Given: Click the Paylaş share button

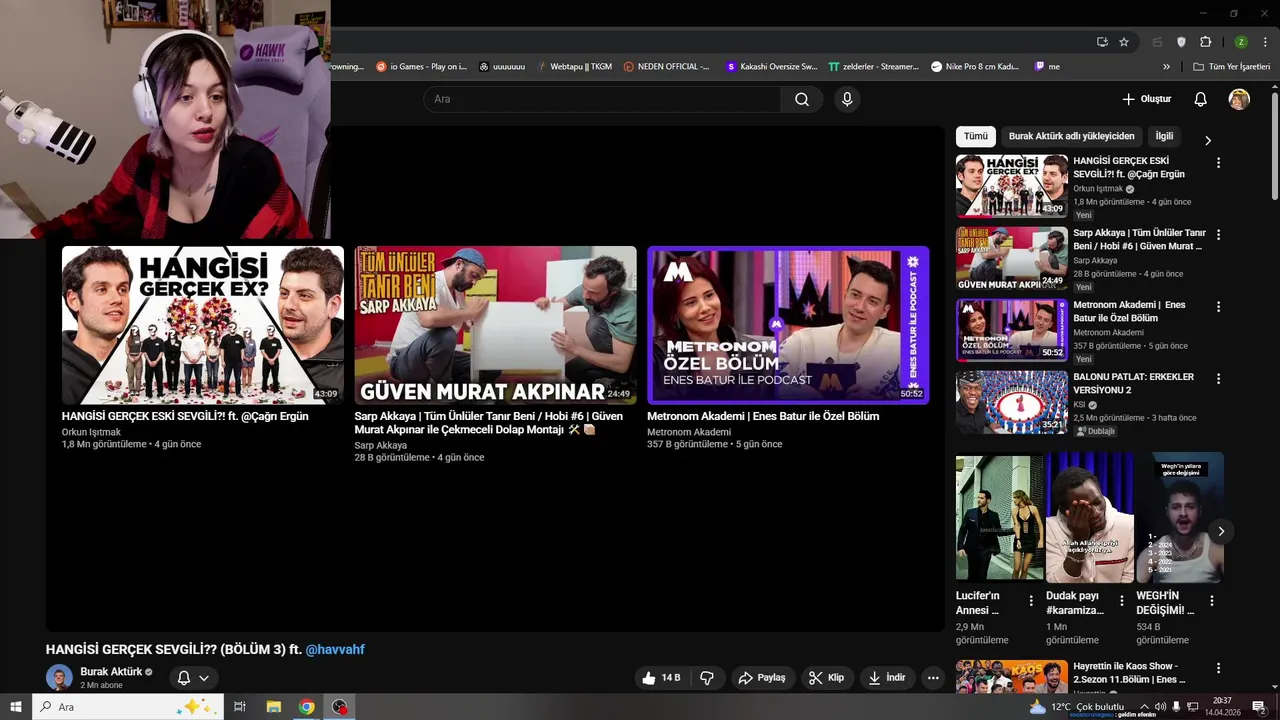Looking at the screenshot, I should [762, 678].
